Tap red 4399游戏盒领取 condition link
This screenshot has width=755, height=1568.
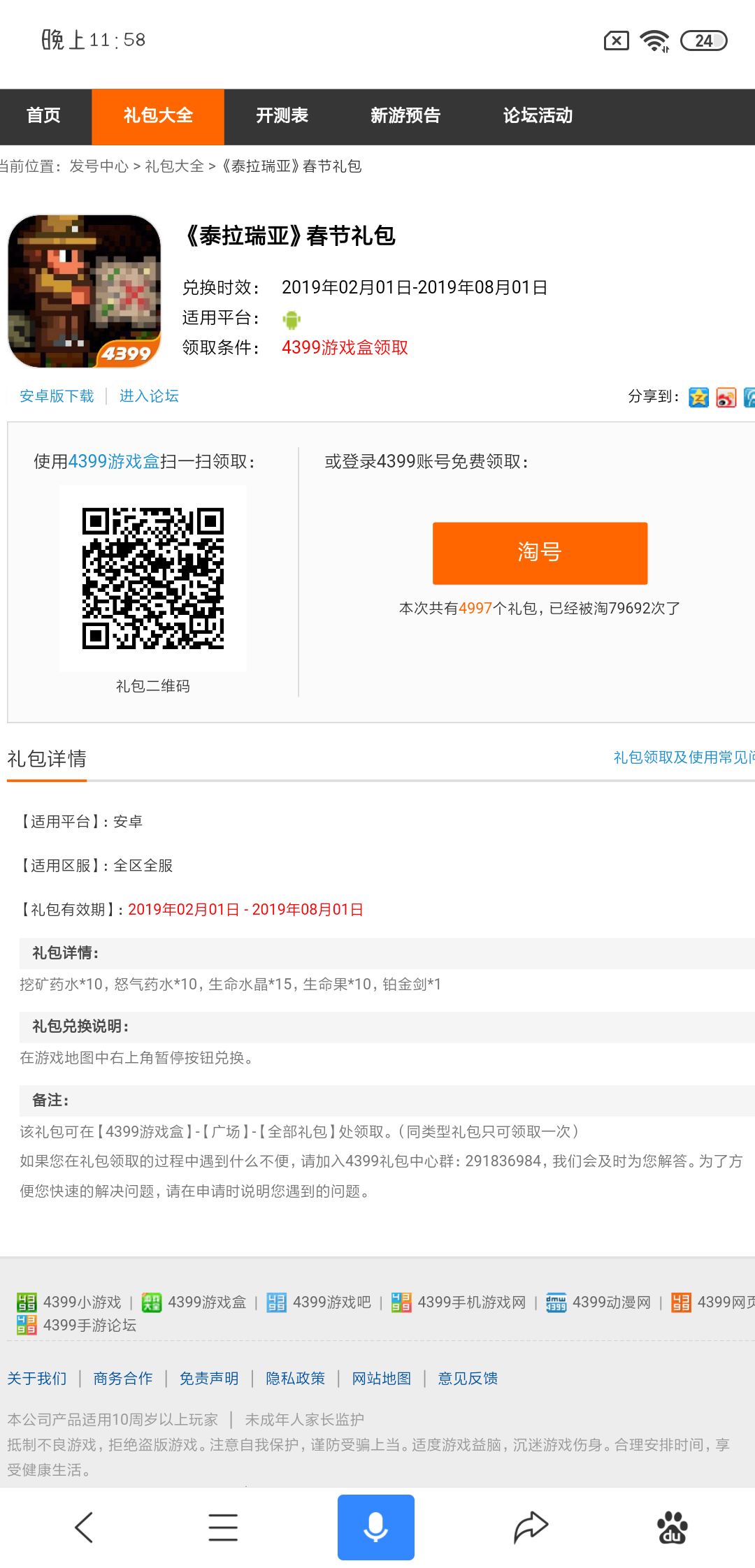[x=345, y=347]
